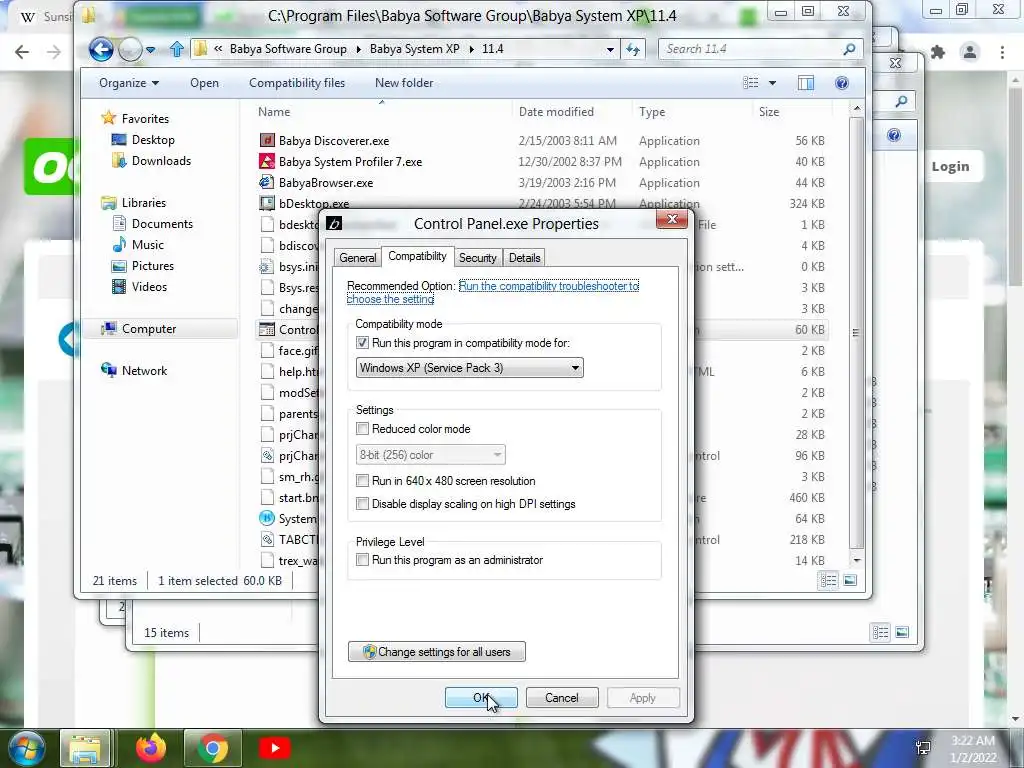Select the System file with blue icon
1024x768 pixels.
266,519
